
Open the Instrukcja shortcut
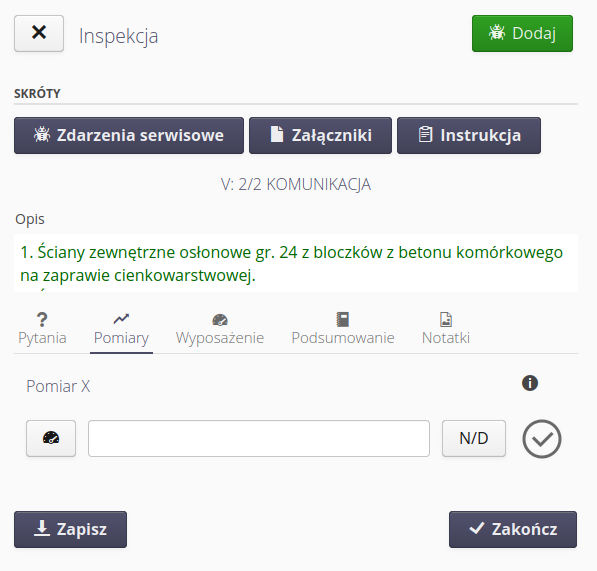coord(469,136)
